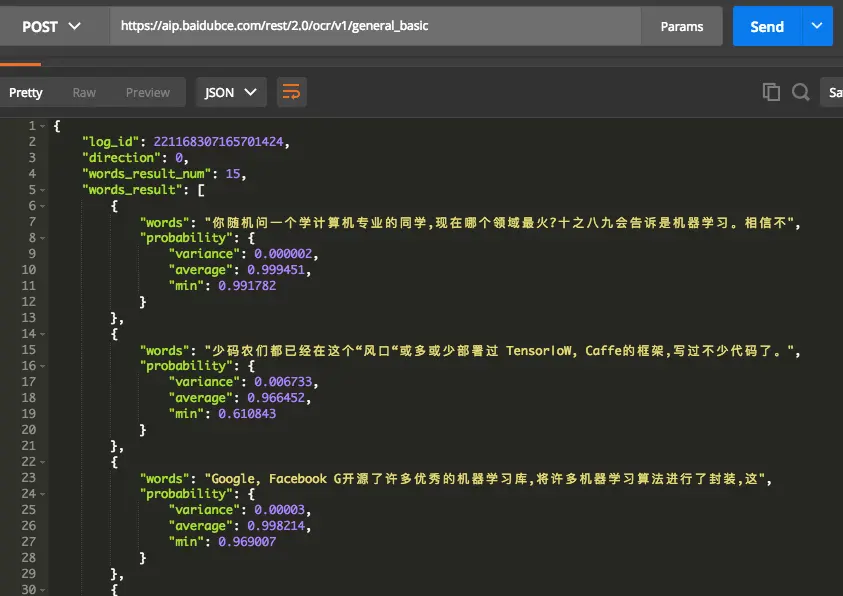Viewport: 843px width, 596px height.
Task: Click the request URL input field
Action: 375,26
